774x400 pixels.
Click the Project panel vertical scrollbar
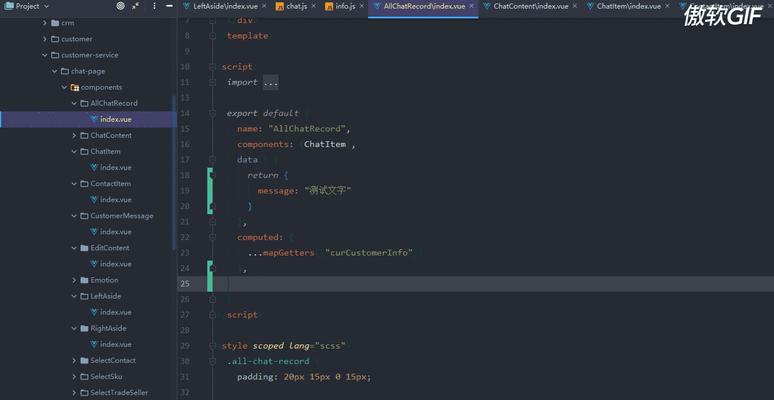[x=174, y=173]
